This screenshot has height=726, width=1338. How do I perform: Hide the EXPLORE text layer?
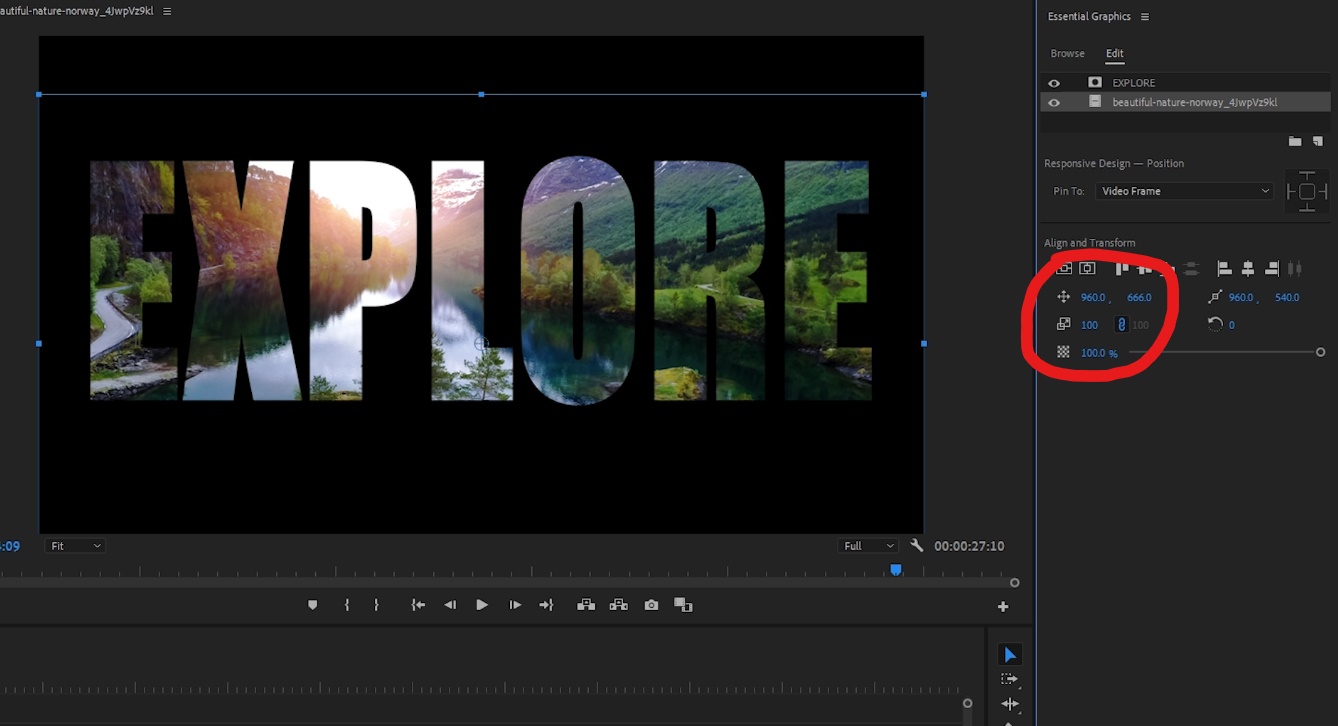pos(1054,83)
